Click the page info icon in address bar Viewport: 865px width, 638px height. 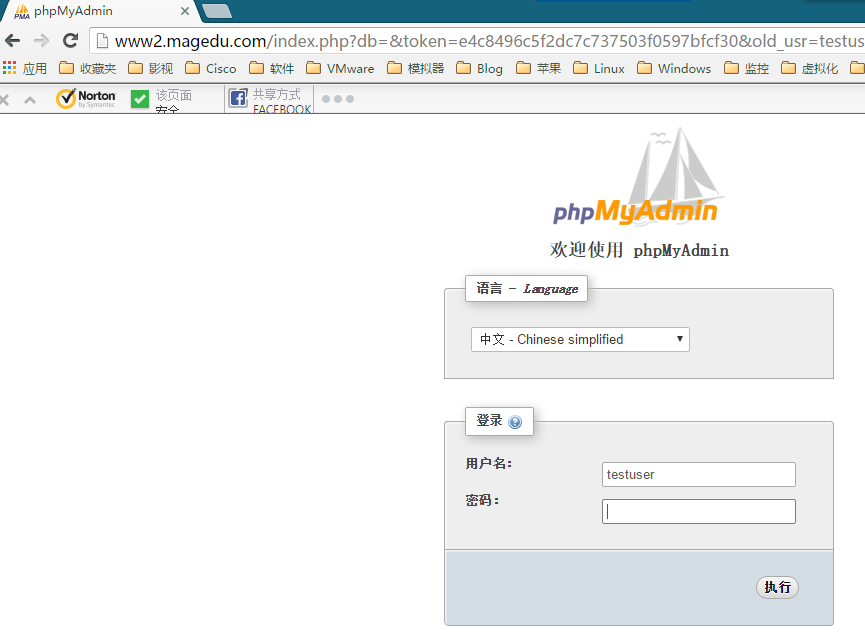point(102,41)
